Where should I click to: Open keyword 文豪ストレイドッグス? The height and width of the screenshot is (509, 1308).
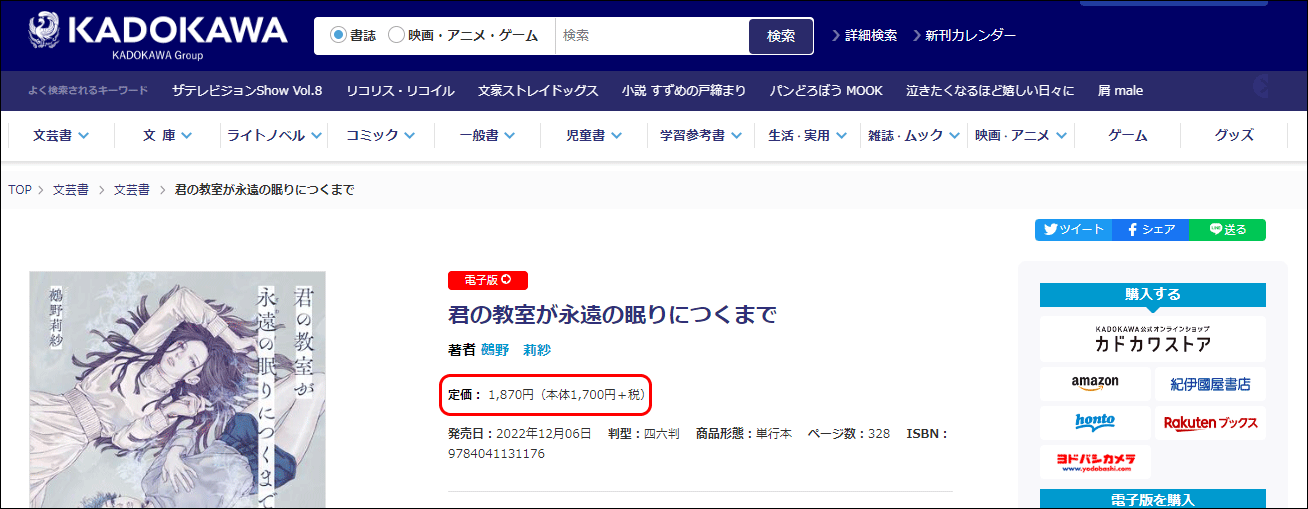(x=538, y=90)
